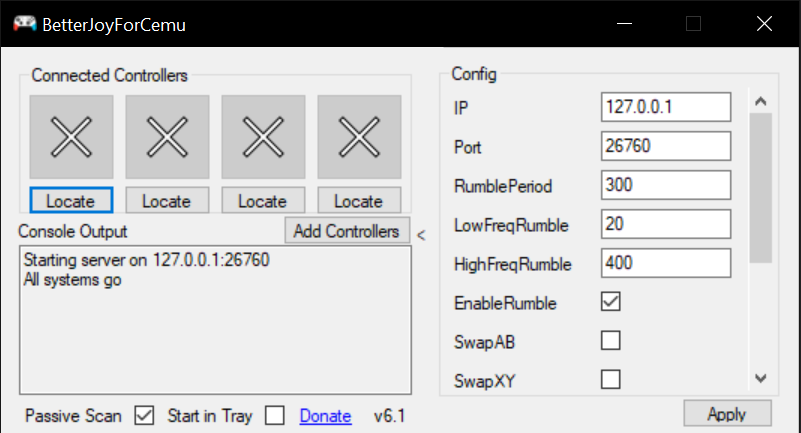Click the IP input field
Image resolution: width=801 pixels, height=433 pixels.
666,107
